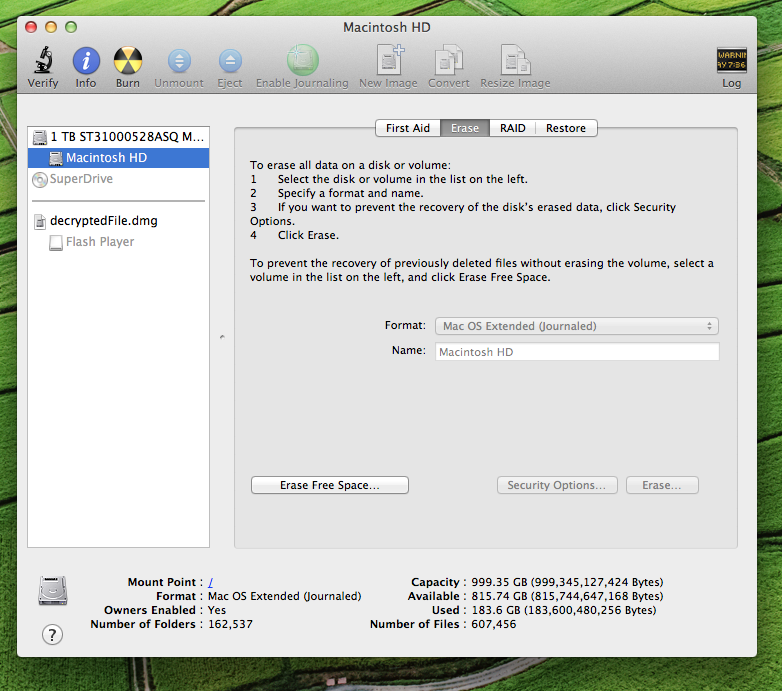Click the Mac OS Extended (Journaled) format info text
Viewport: 782px width, 691px height.
coord(285,596)
